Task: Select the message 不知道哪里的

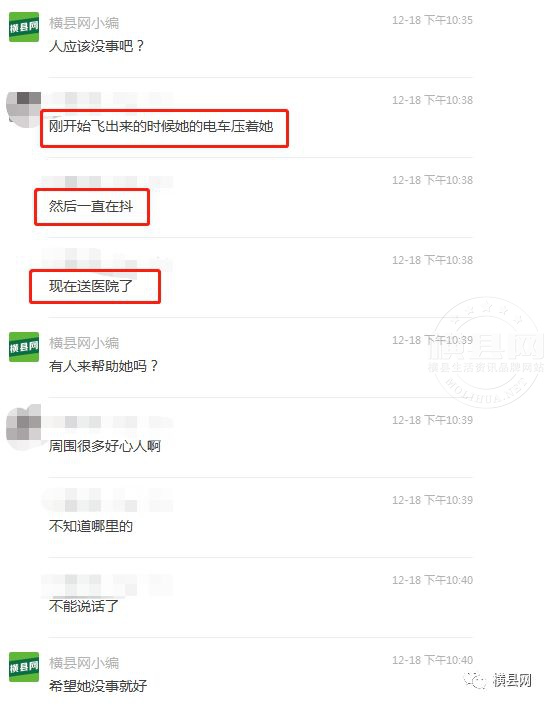Action: [91, 526]
